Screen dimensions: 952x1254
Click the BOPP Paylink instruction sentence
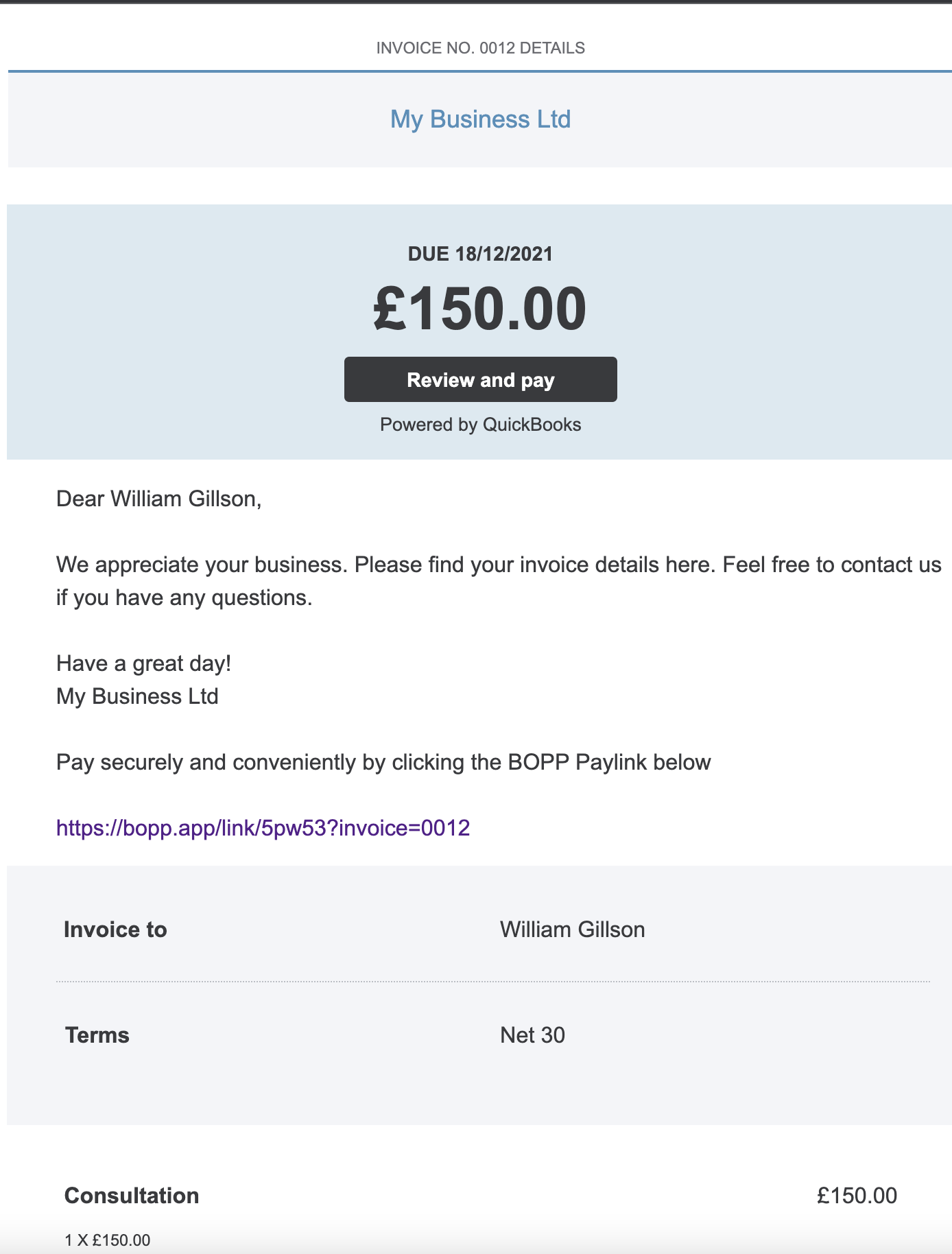point(383,762)
